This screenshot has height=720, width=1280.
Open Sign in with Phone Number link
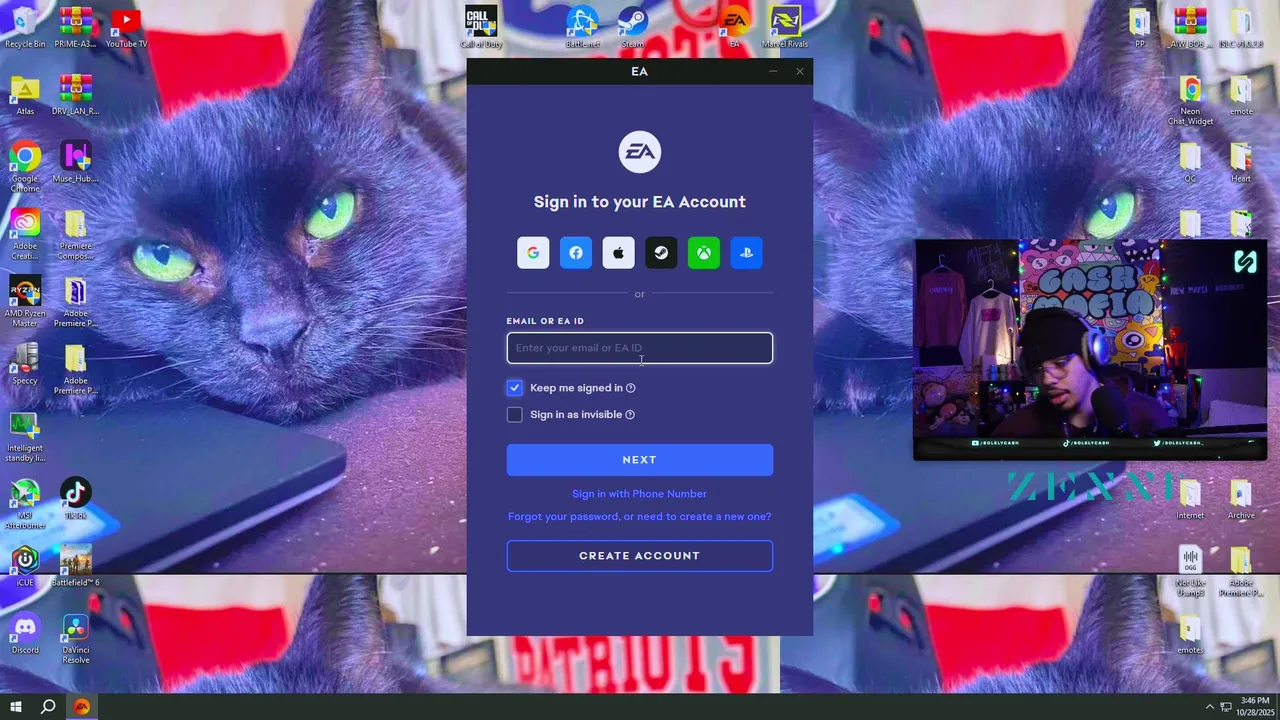(x=640, y=494)
